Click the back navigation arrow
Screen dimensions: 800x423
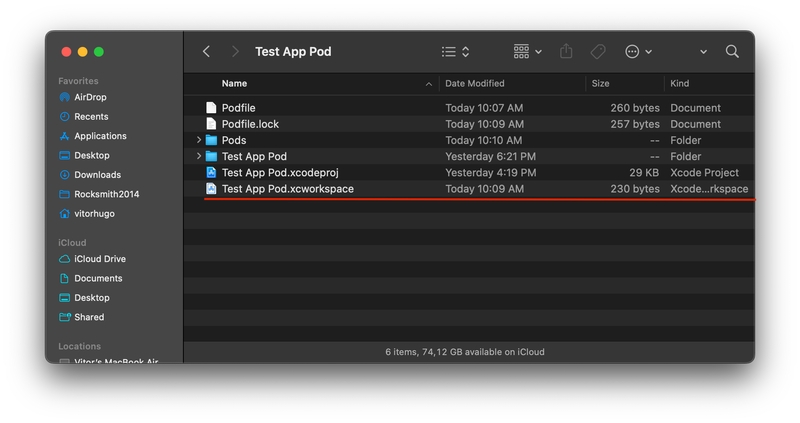click(206, 52)
